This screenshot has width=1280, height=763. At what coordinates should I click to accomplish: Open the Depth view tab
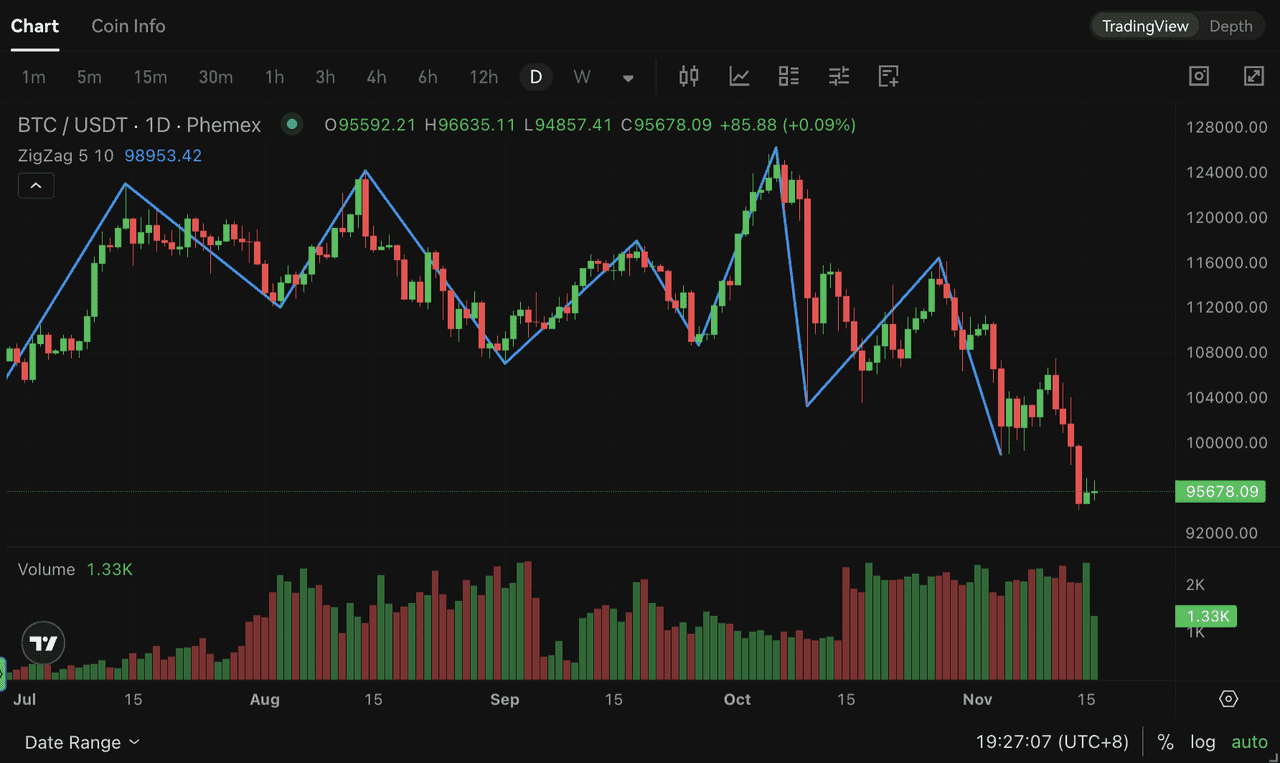click(x=1231, y=26)
